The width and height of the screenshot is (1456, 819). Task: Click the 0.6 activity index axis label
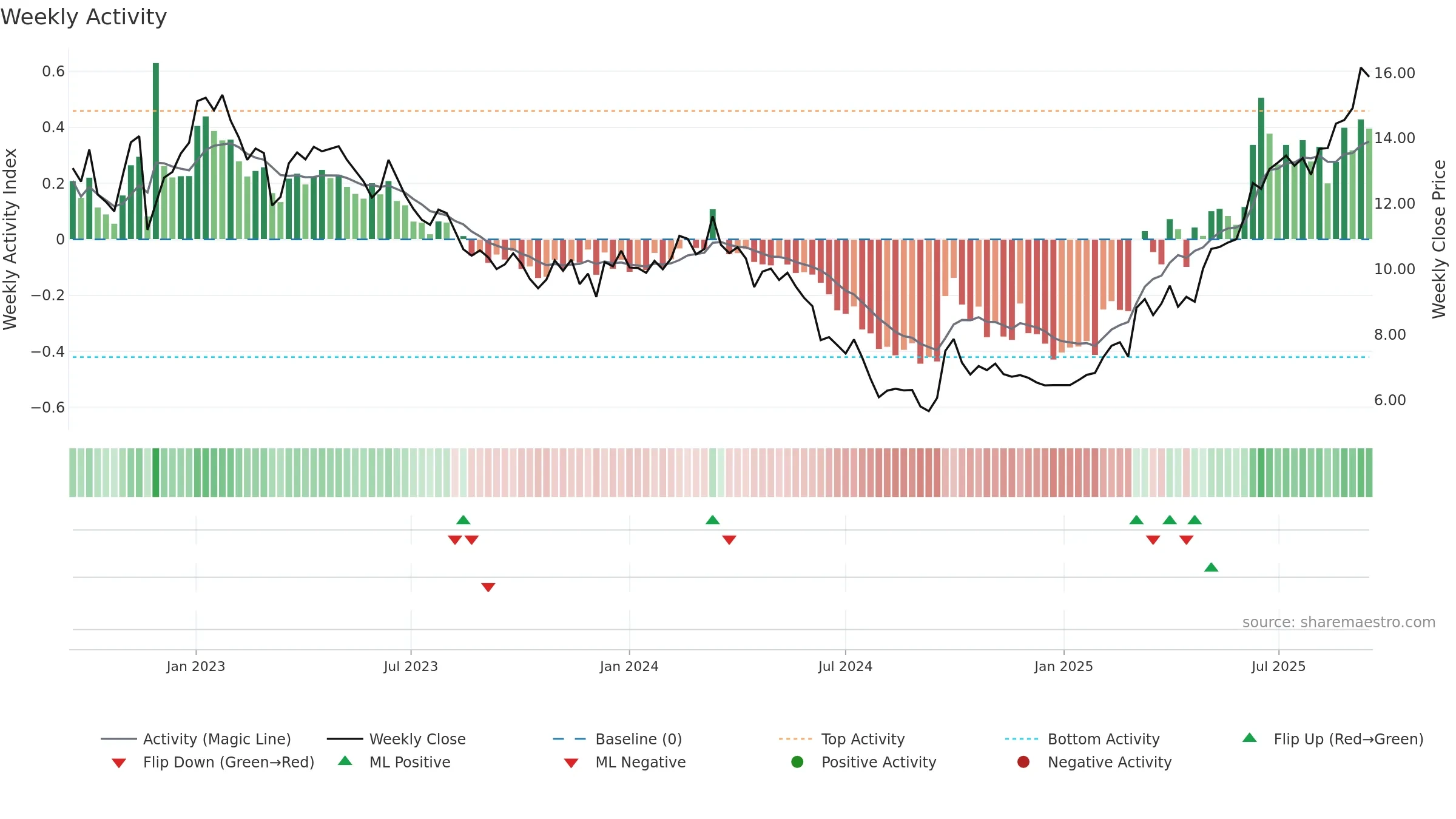tap(53, 72)
